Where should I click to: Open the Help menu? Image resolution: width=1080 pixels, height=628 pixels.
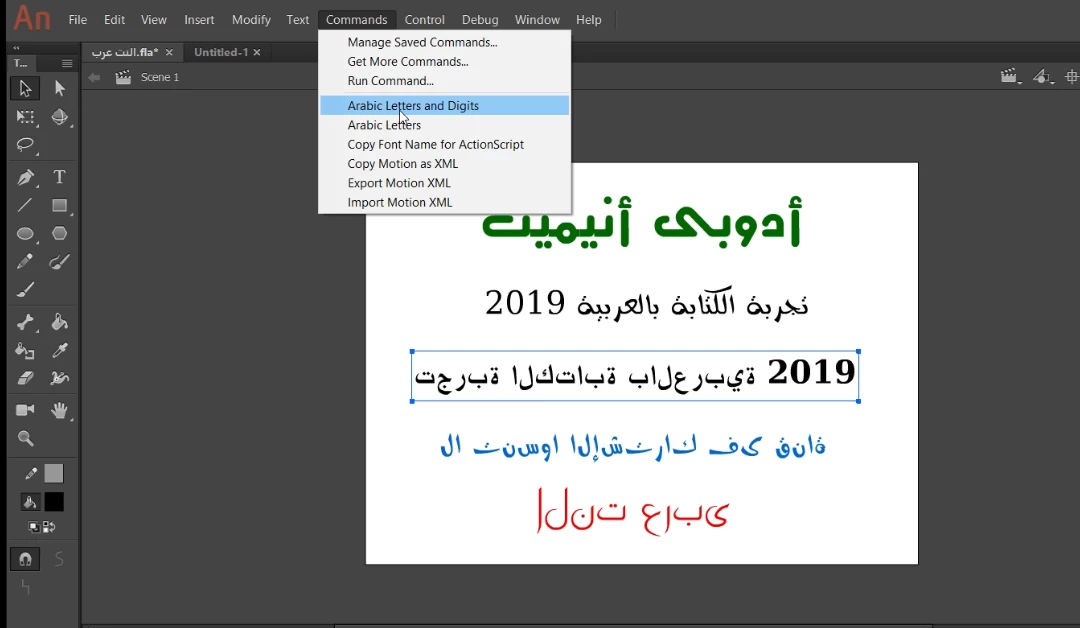point(589,20)
